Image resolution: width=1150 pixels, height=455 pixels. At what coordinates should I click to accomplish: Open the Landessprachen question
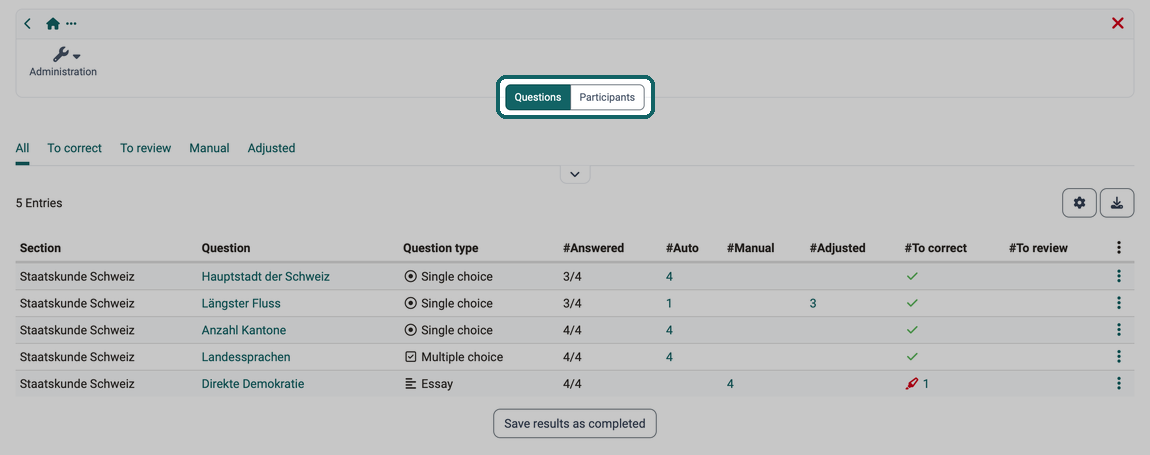pos(246,357)
